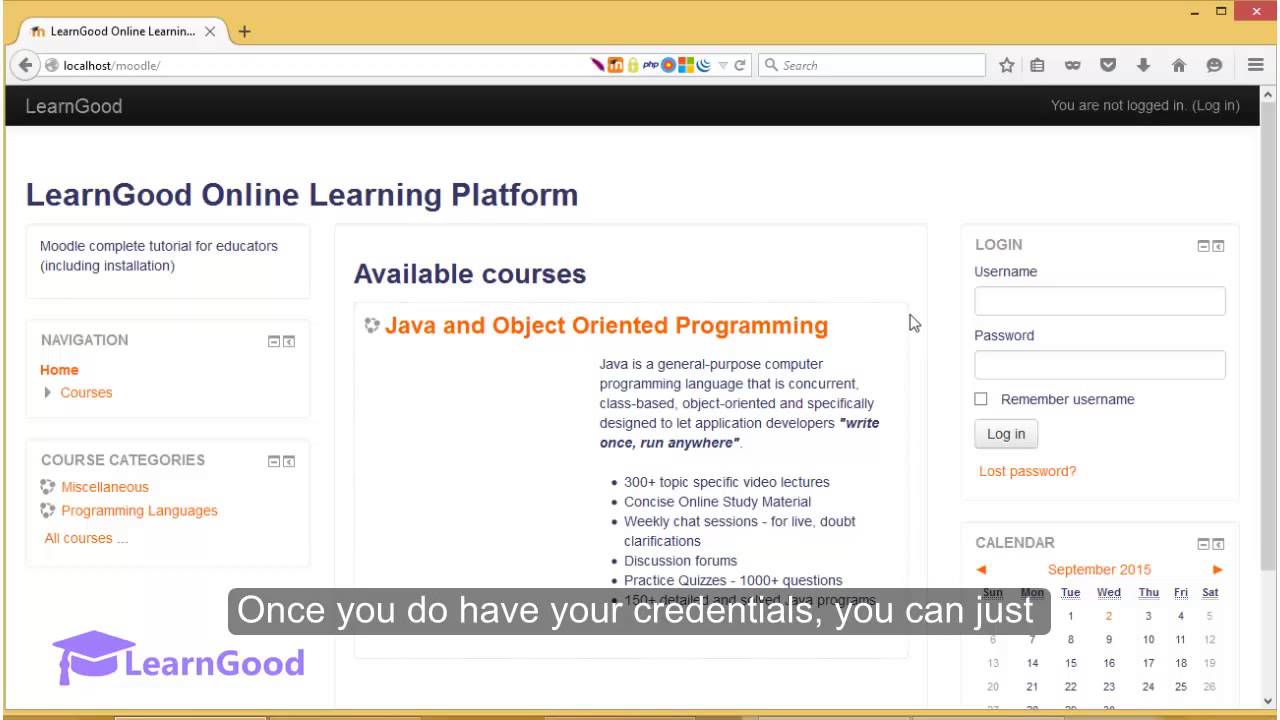
Task: Select calendar day 16
Action: pos(1109,663)
